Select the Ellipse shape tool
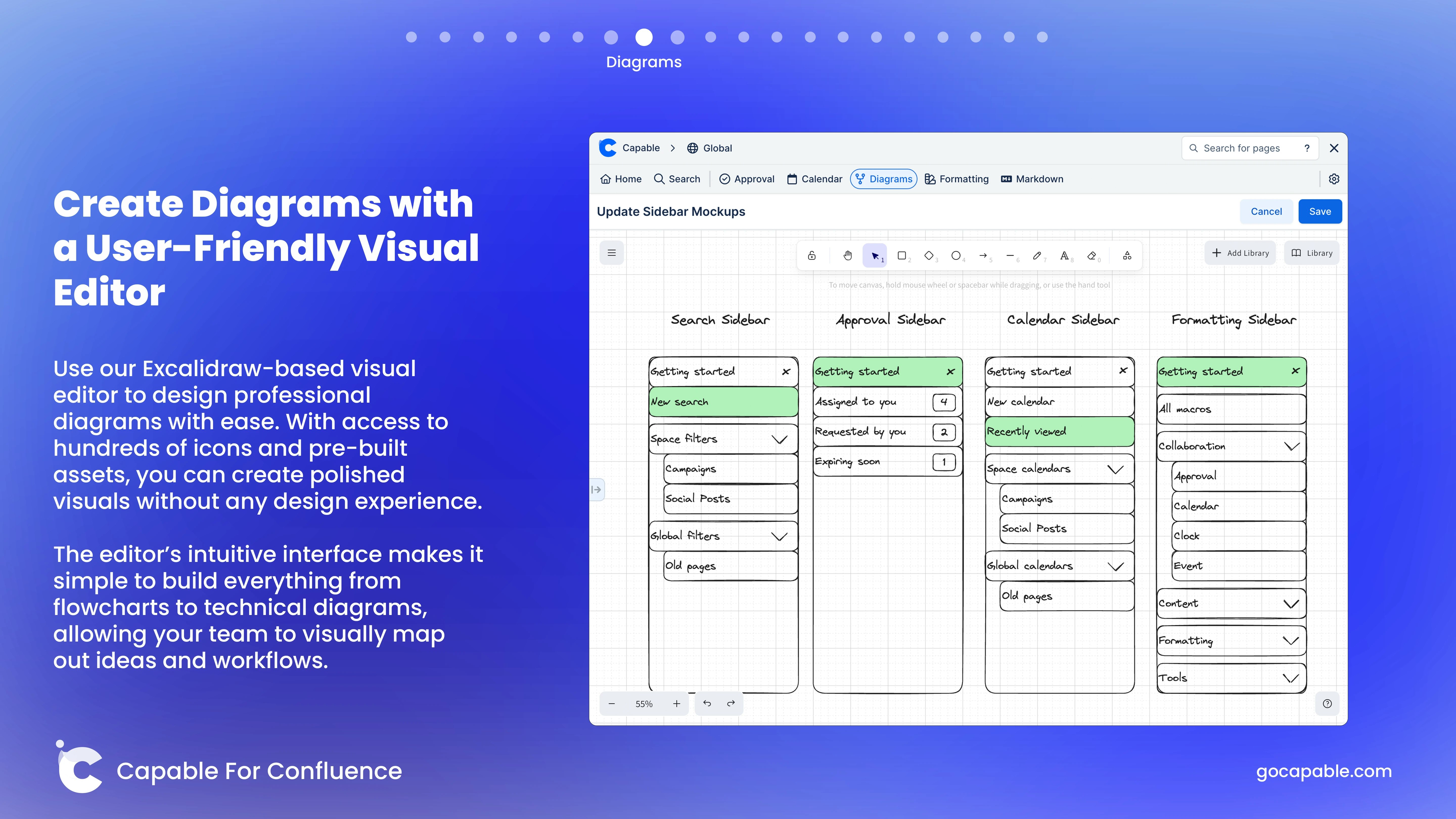 (956, 256)
